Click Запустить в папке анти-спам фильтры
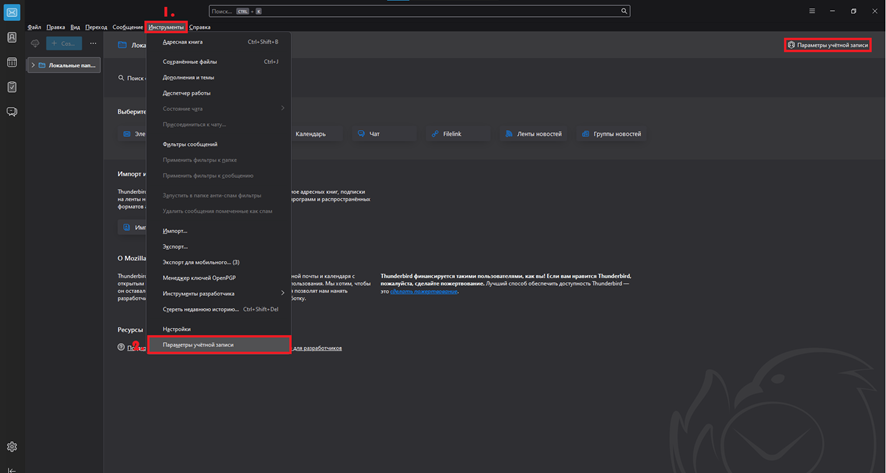The image size is (886, 473). click(x=219, y=196)
